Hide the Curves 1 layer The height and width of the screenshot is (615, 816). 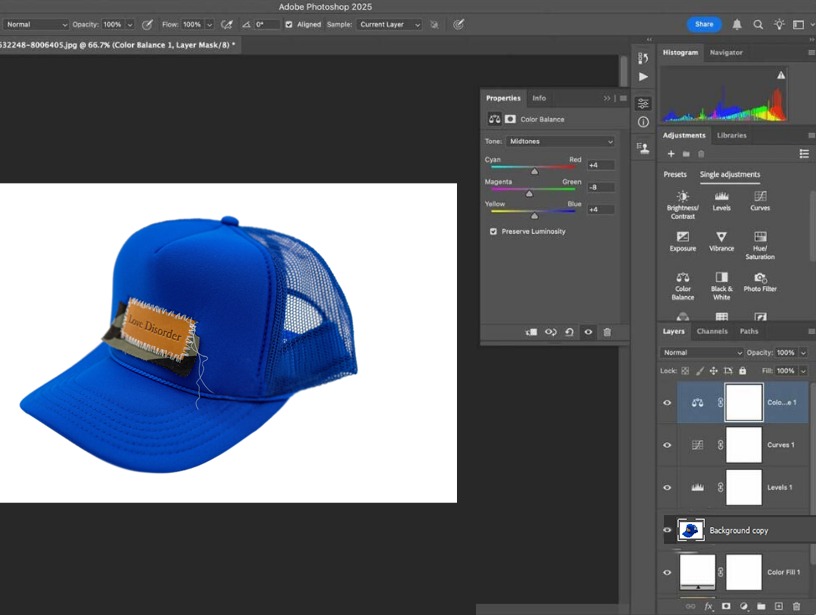click(667, 445)
